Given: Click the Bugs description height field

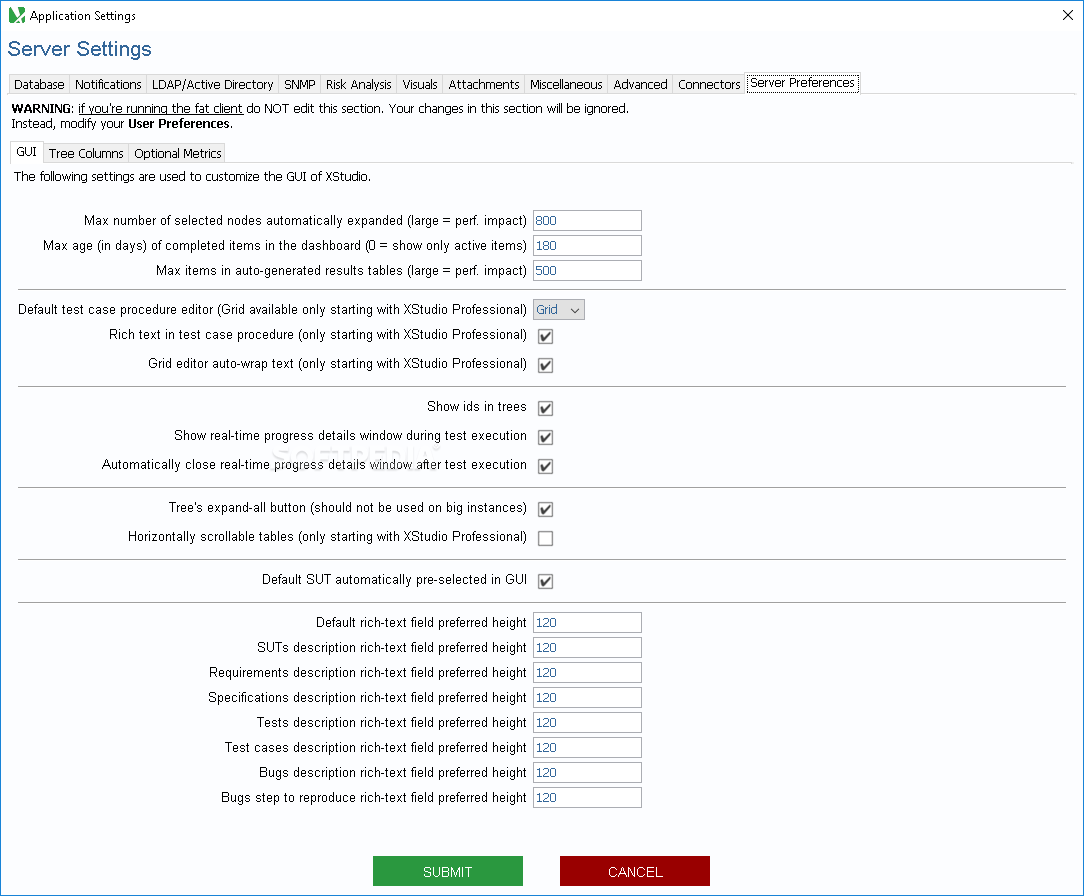Looking at the screenshot, I should click(x=587, y=772).
